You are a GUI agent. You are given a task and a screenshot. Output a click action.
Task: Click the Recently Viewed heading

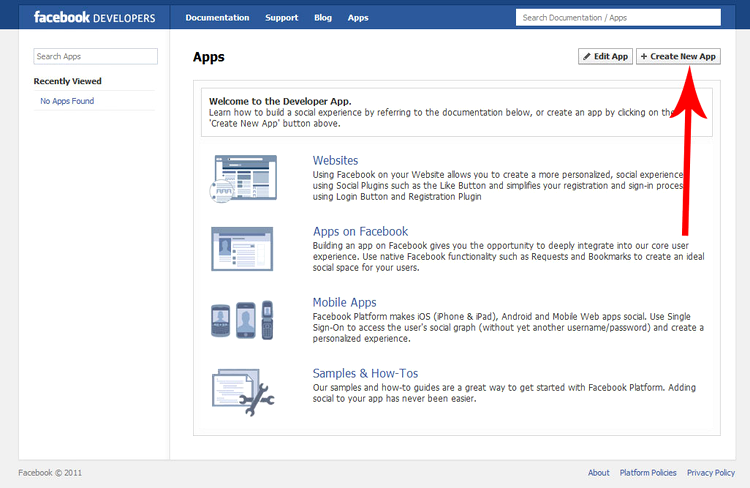click(67, 81)
